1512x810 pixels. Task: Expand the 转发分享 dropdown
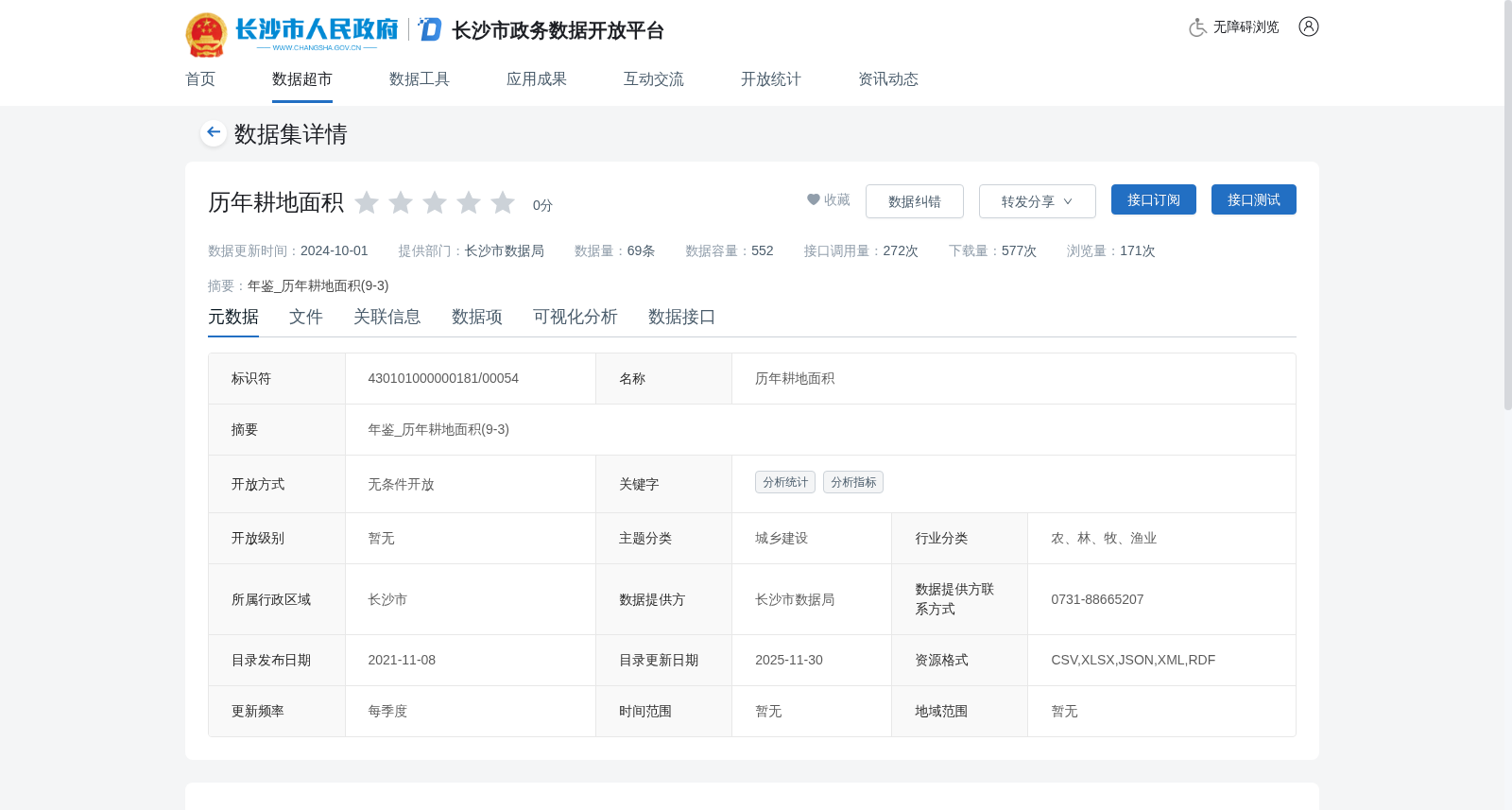pyautogui.click(x=1038, y=201)
